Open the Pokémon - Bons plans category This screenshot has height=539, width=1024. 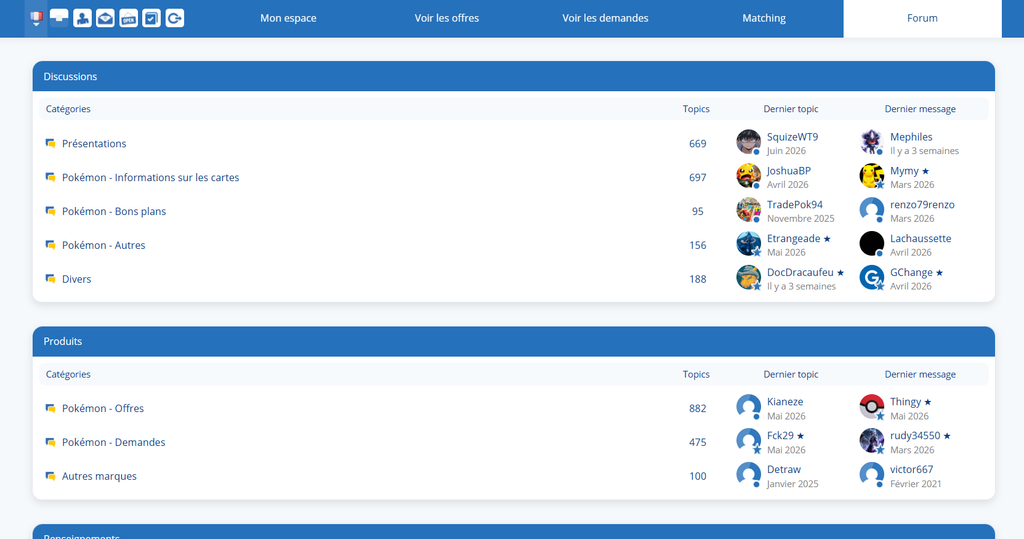(114, 212)
